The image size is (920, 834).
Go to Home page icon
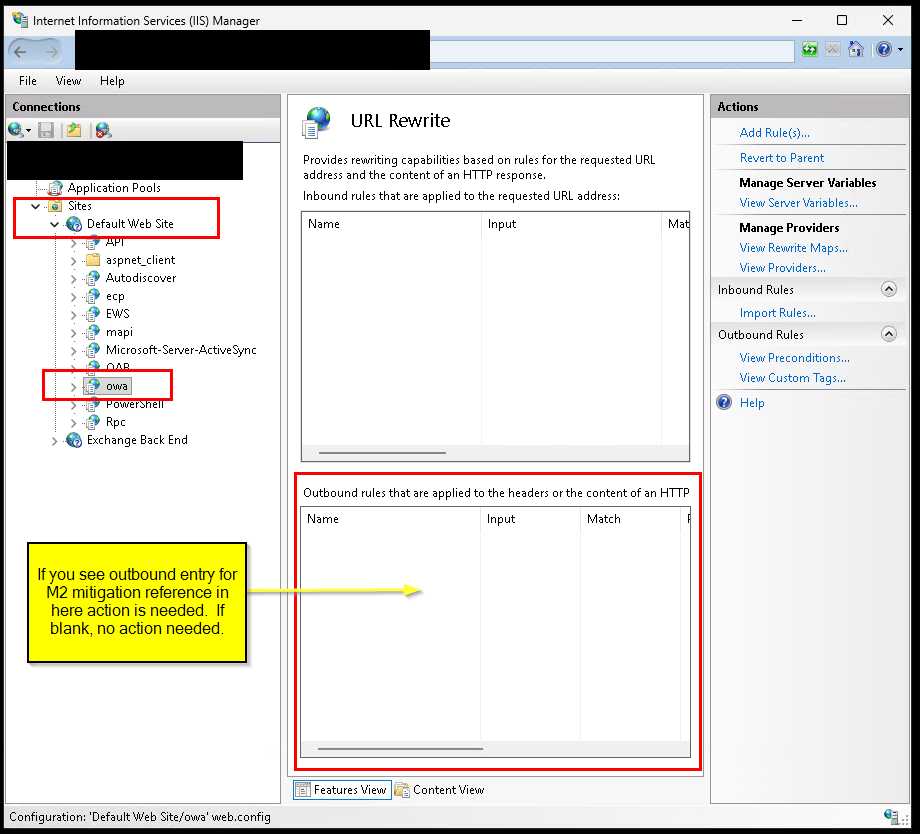click(x=856, y=49)
